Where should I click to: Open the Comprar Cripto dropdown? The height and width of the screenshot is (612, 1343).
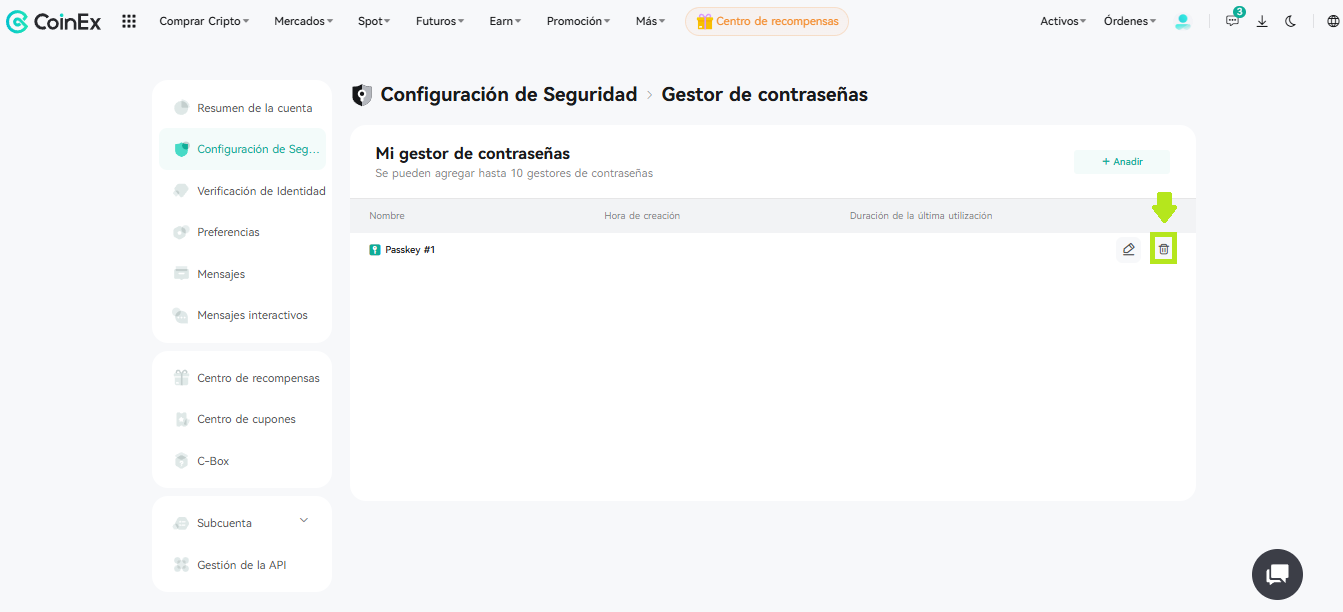[x=204, y=21]
